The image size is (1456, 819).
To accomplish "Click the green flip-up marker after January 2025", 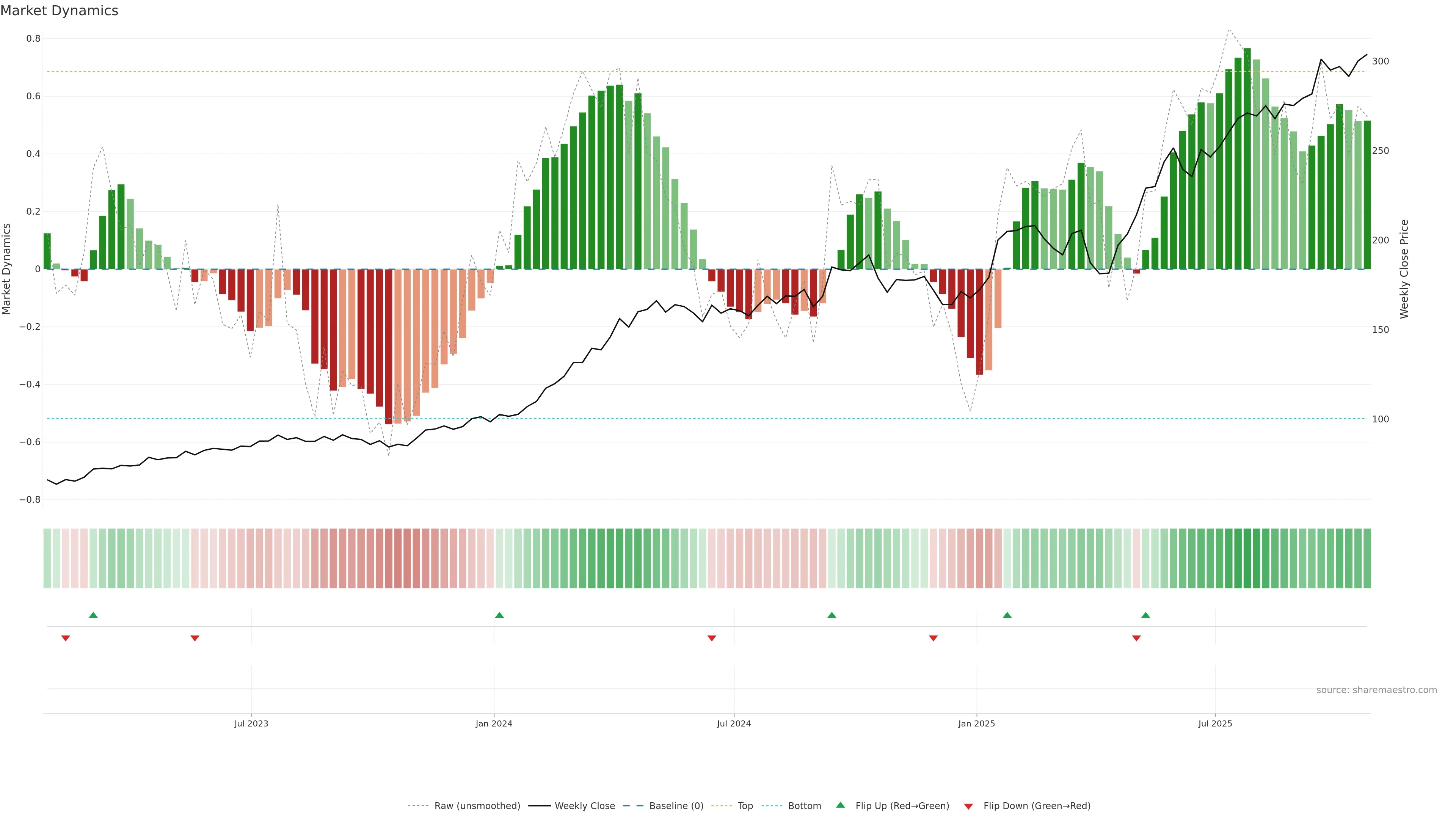I will click(1007, 615).
